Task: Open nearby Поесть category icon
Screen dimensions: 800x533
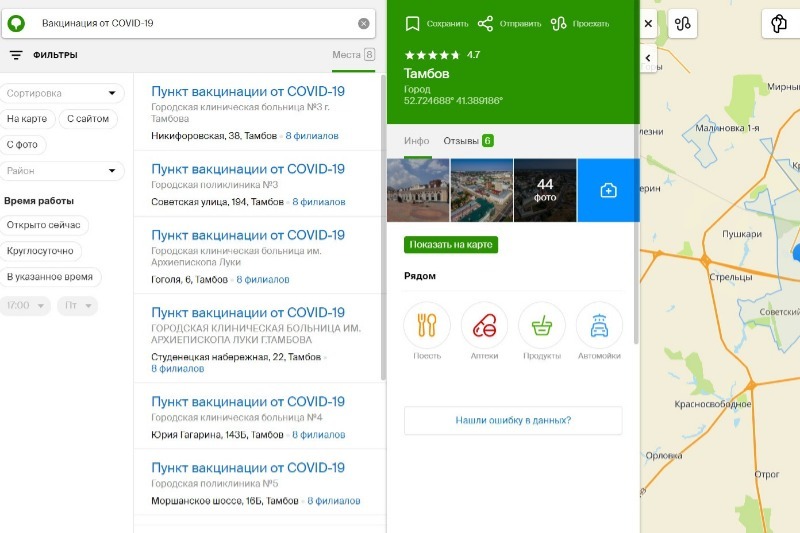Action: coord(427,325)
